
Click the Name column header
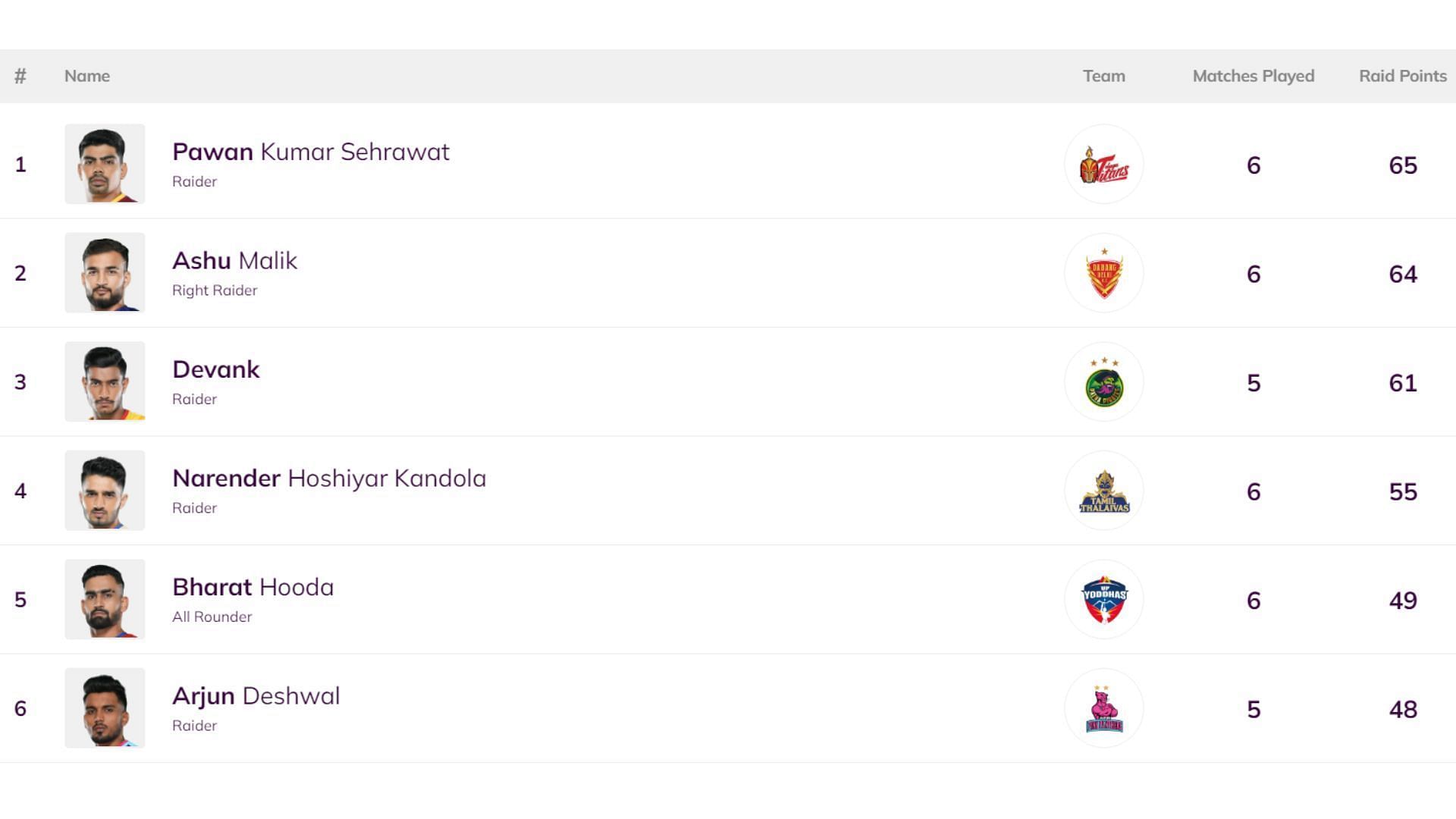pyautogui.click(x=87, y=76)
